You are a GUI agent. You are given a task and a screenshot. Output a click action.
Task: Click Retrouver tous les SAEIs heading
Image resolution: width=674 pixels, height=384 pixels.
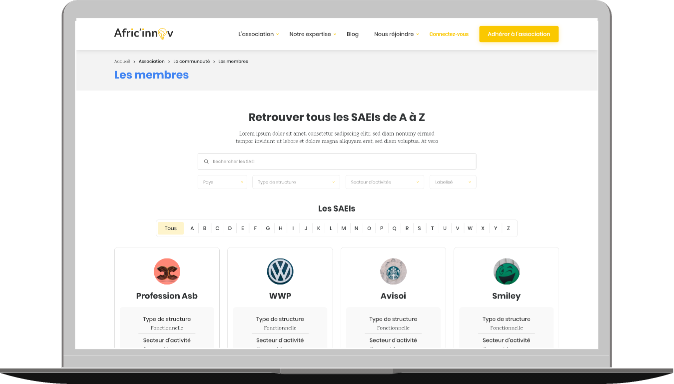coord(337,117)
